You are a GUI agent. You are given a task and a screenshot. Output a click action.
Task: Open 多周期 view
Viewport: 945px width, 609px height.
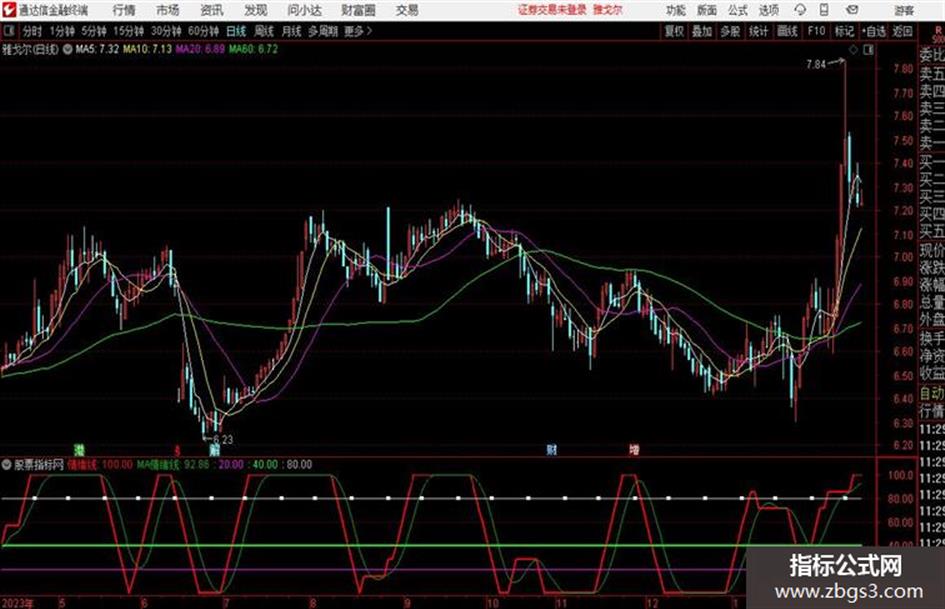(323, 31)
